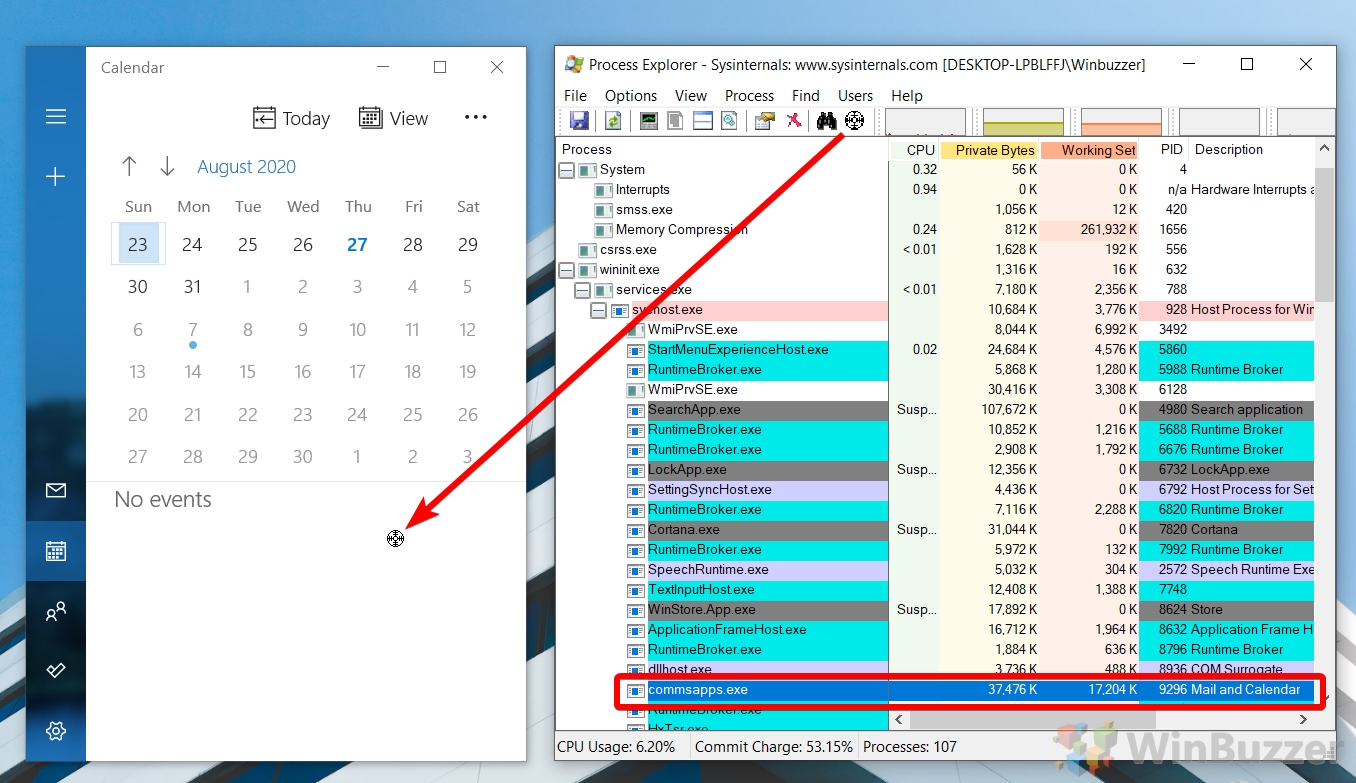This screenshot has height=783, width=1356.
Task: Click the orange physical memory mini graph
Action: (1121, 122)
